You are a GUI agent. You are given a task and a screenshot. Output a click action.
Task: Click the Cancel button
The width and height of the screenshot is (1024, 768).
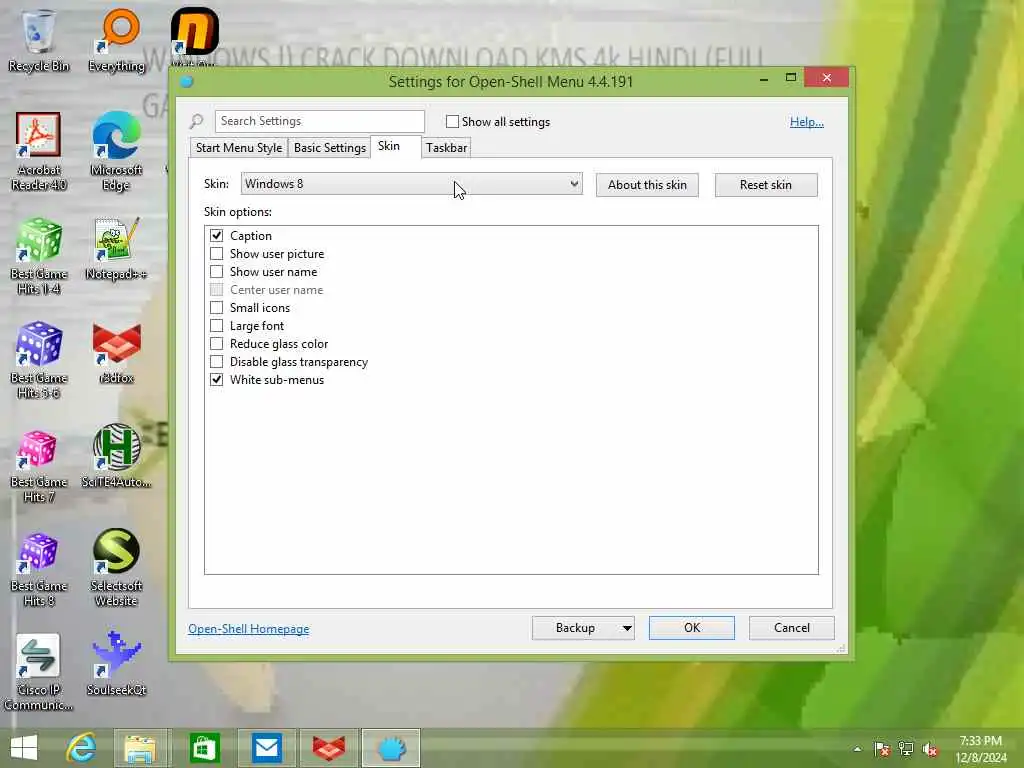pyautogui.click(x=792, y=628)
